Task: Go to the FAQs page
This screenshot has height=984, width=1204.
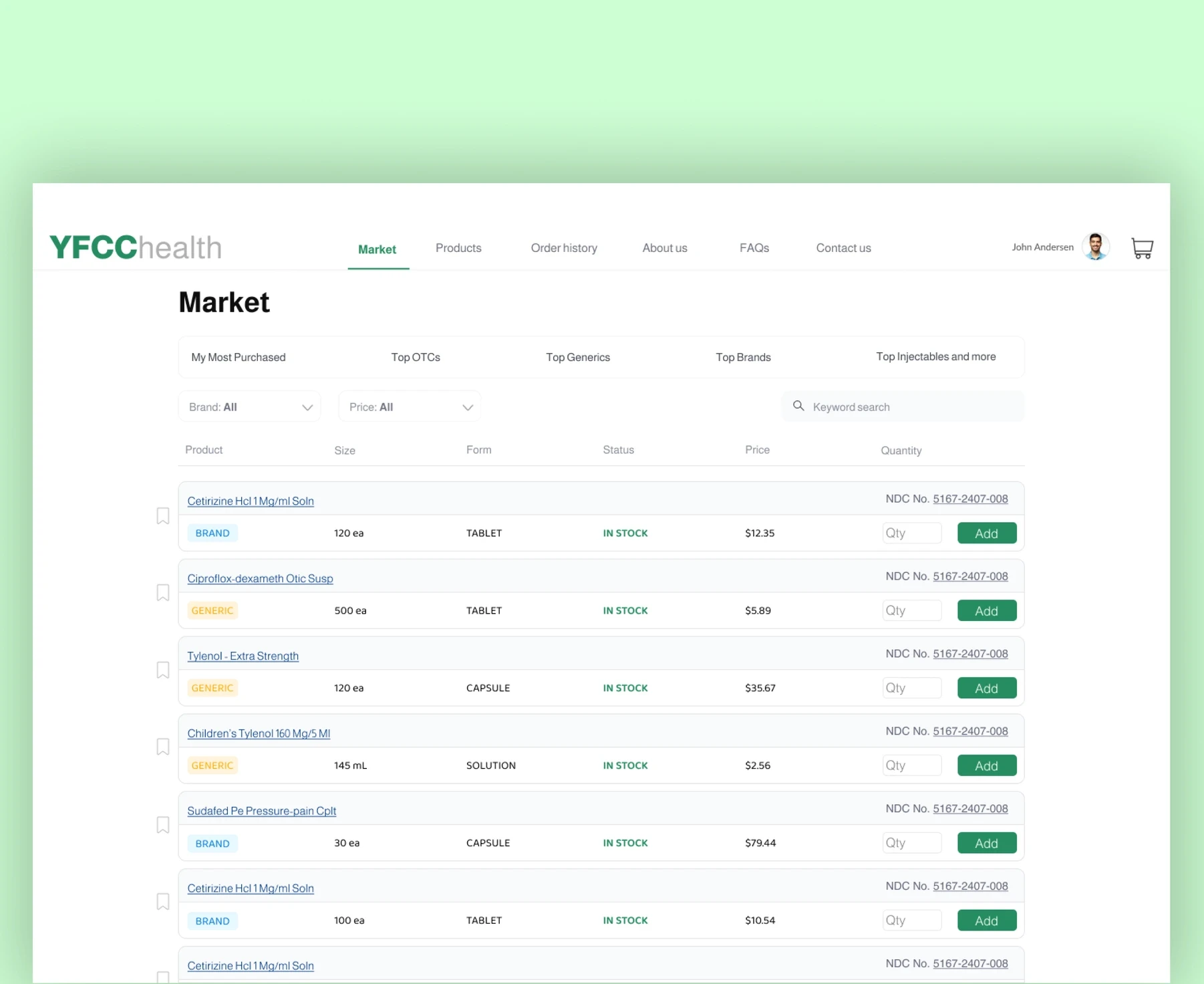Action: 754,248
